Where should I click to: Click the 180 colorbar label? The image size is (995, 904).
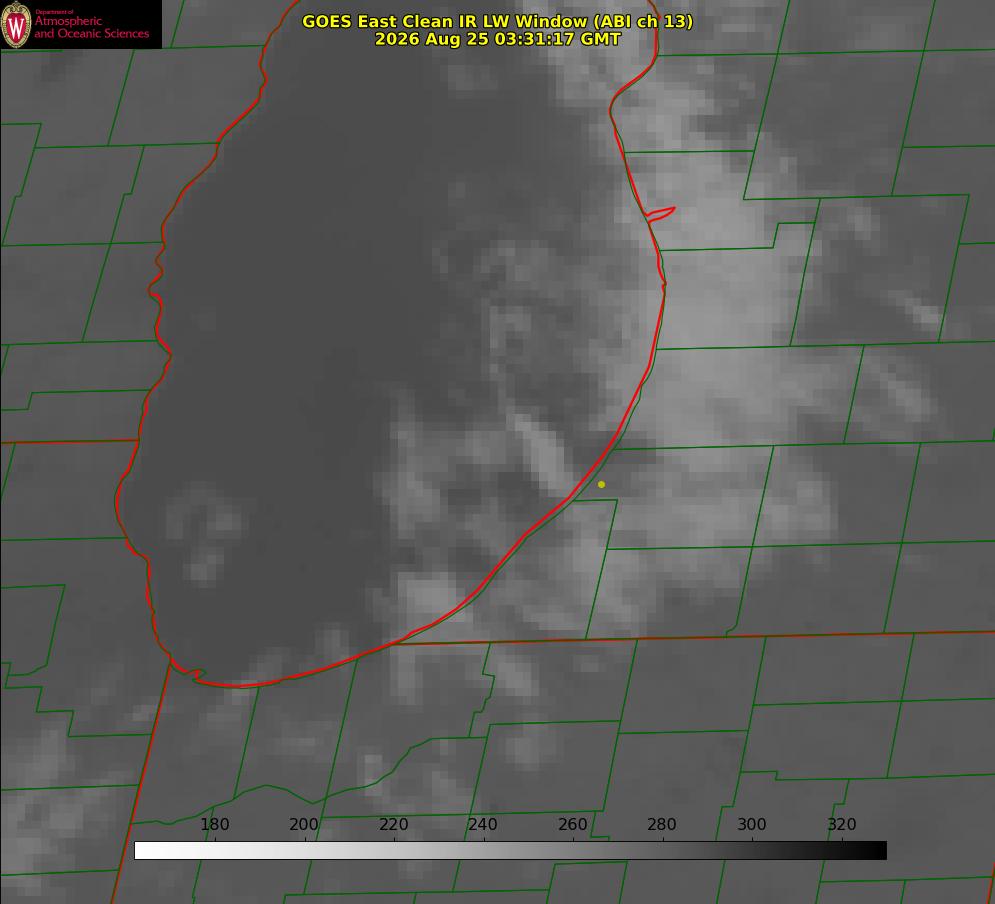pyautogui.click(x=214, y=824)
